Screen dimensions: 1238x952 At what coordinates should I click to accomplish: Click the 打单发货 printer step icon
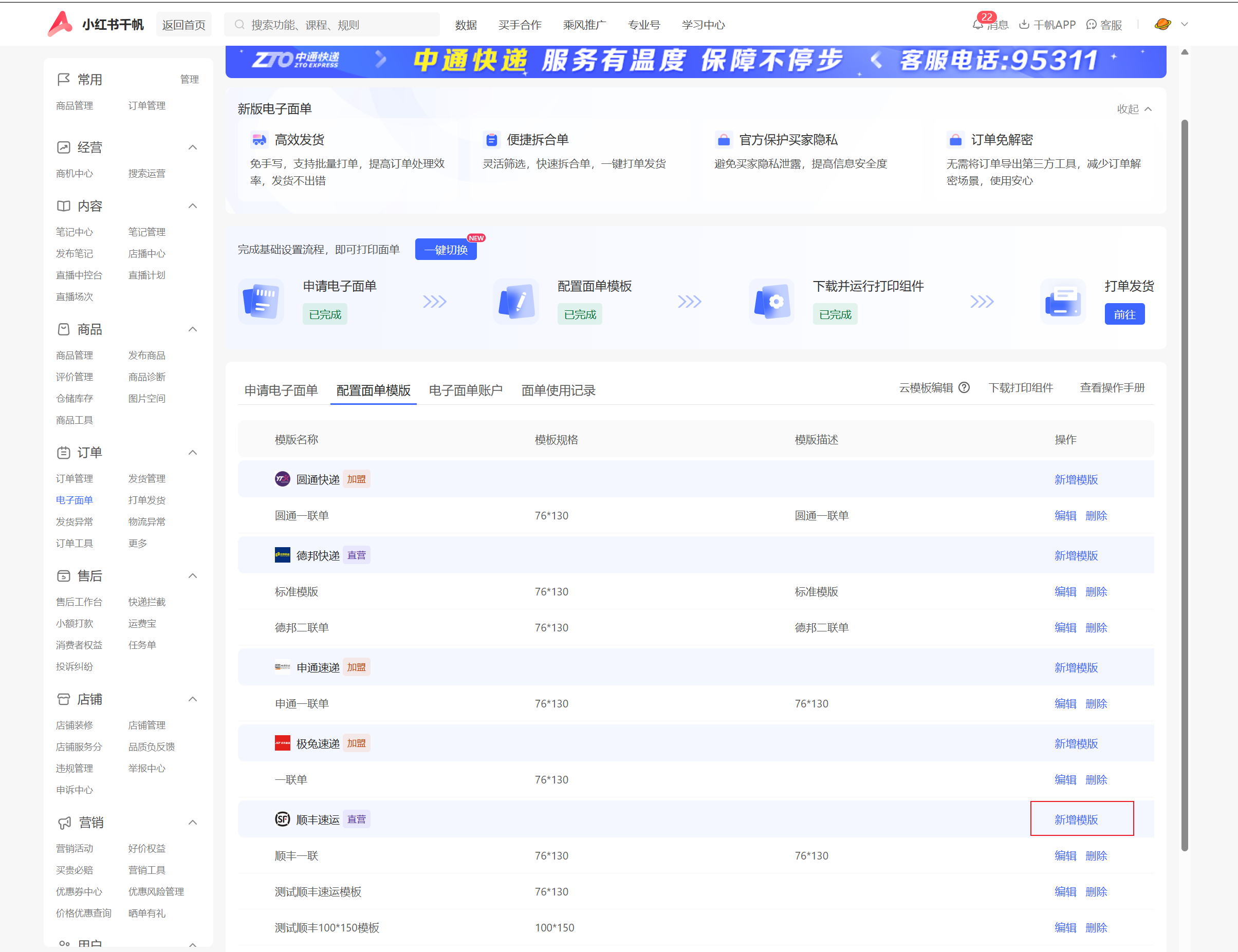[1063, 302]
